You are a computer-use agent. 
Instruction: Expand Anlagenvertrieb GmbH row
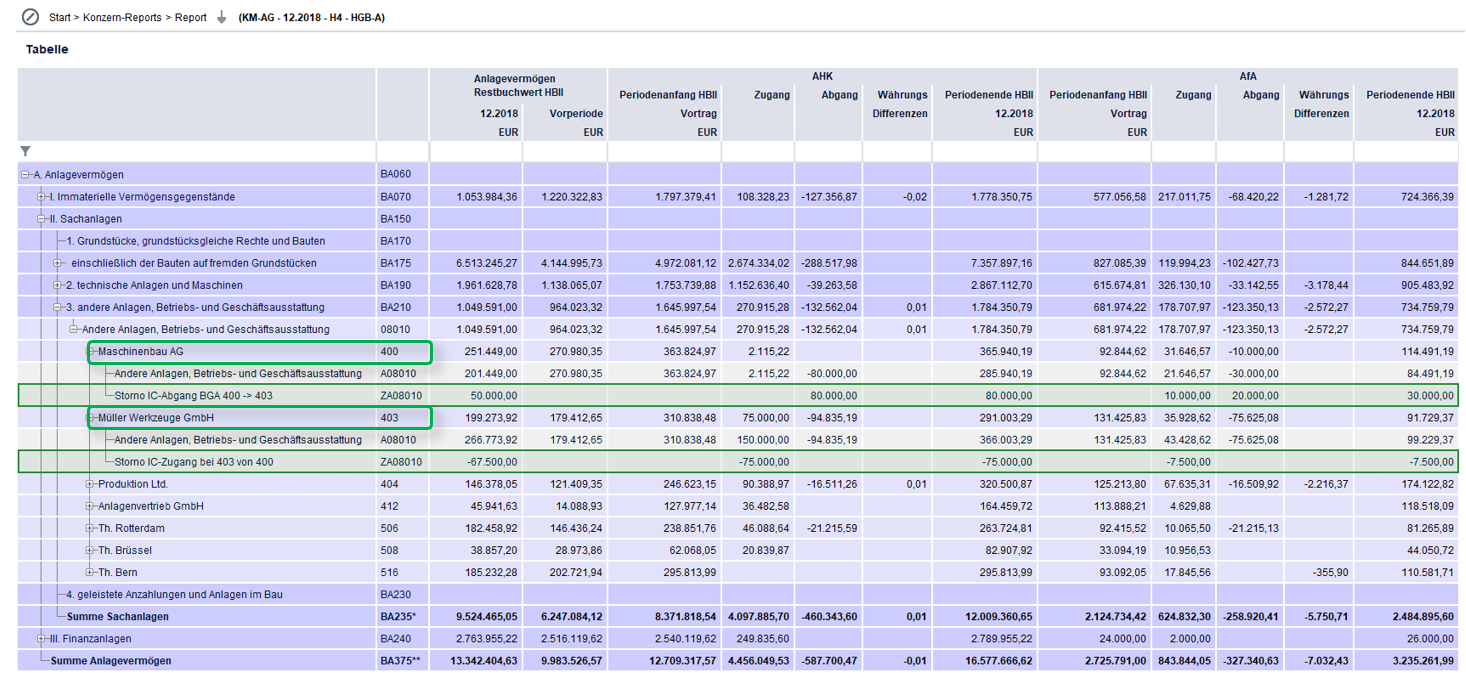coord(91,506)
